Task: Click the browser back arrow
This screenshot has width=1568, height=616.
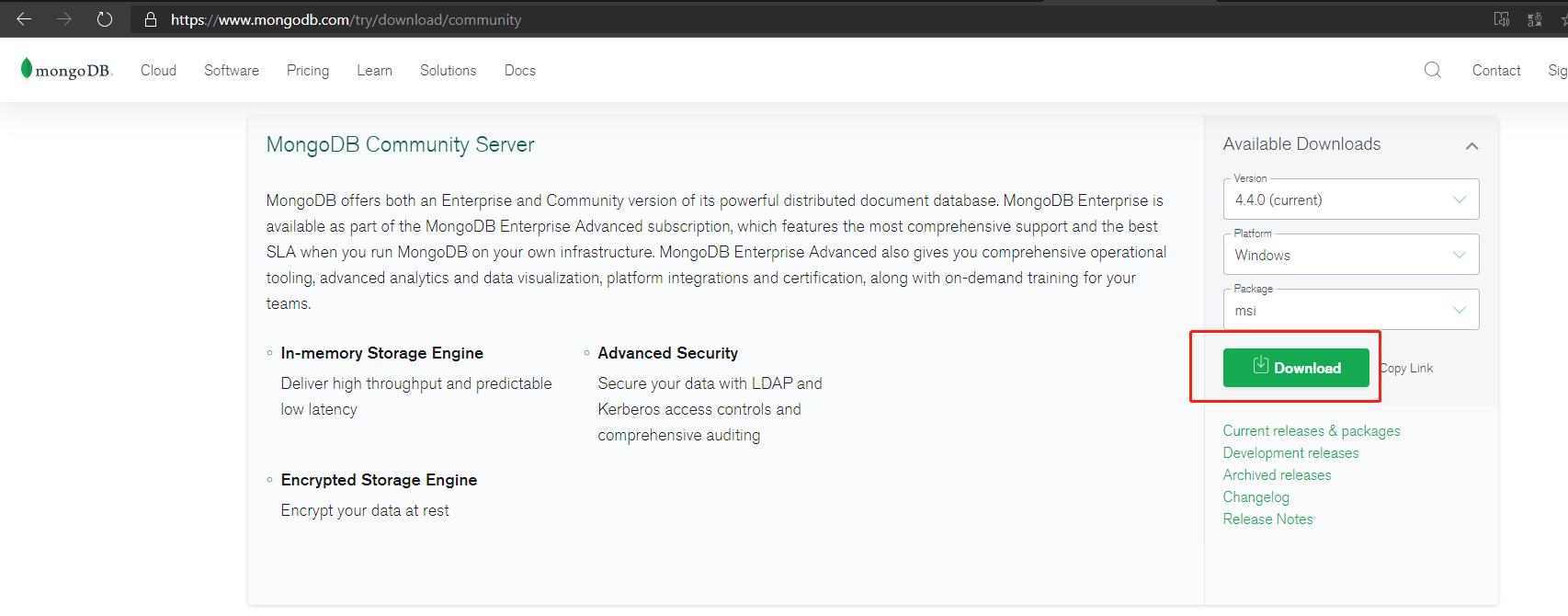Action: (x=24, y=18)
